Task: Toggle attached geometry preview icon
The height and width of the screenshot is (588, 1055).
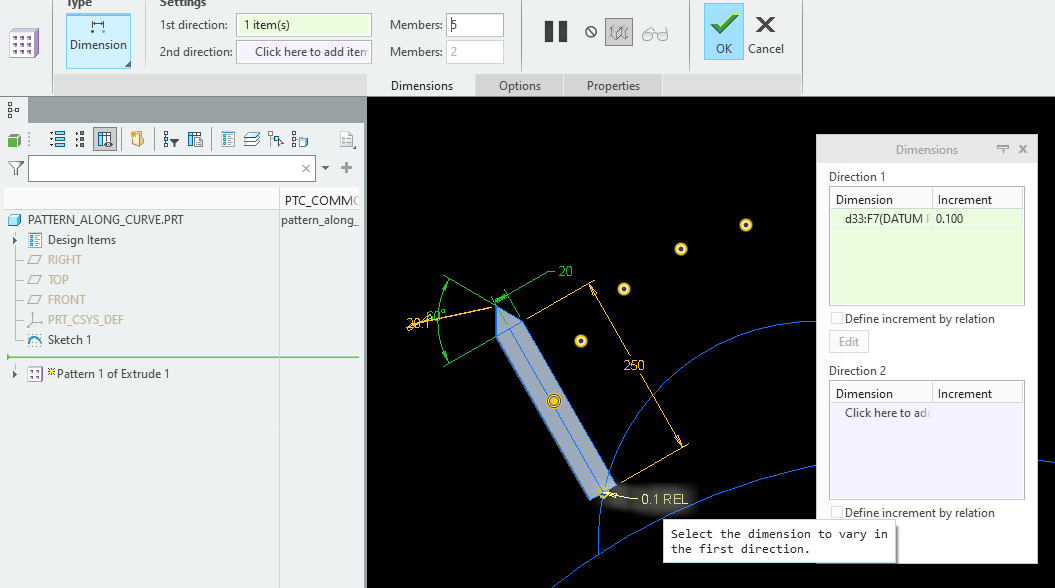Action: point(618,31)
